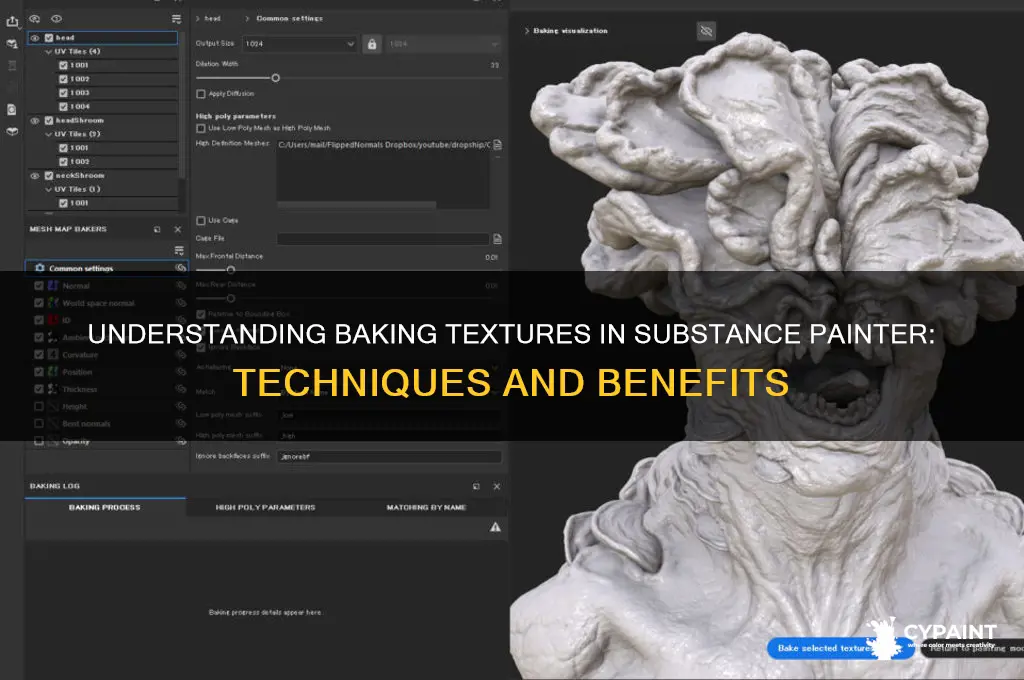The width and height of the screenshot is (1024, 680).
Task: Click the Dilation Width slider handle
Action: 276,78
